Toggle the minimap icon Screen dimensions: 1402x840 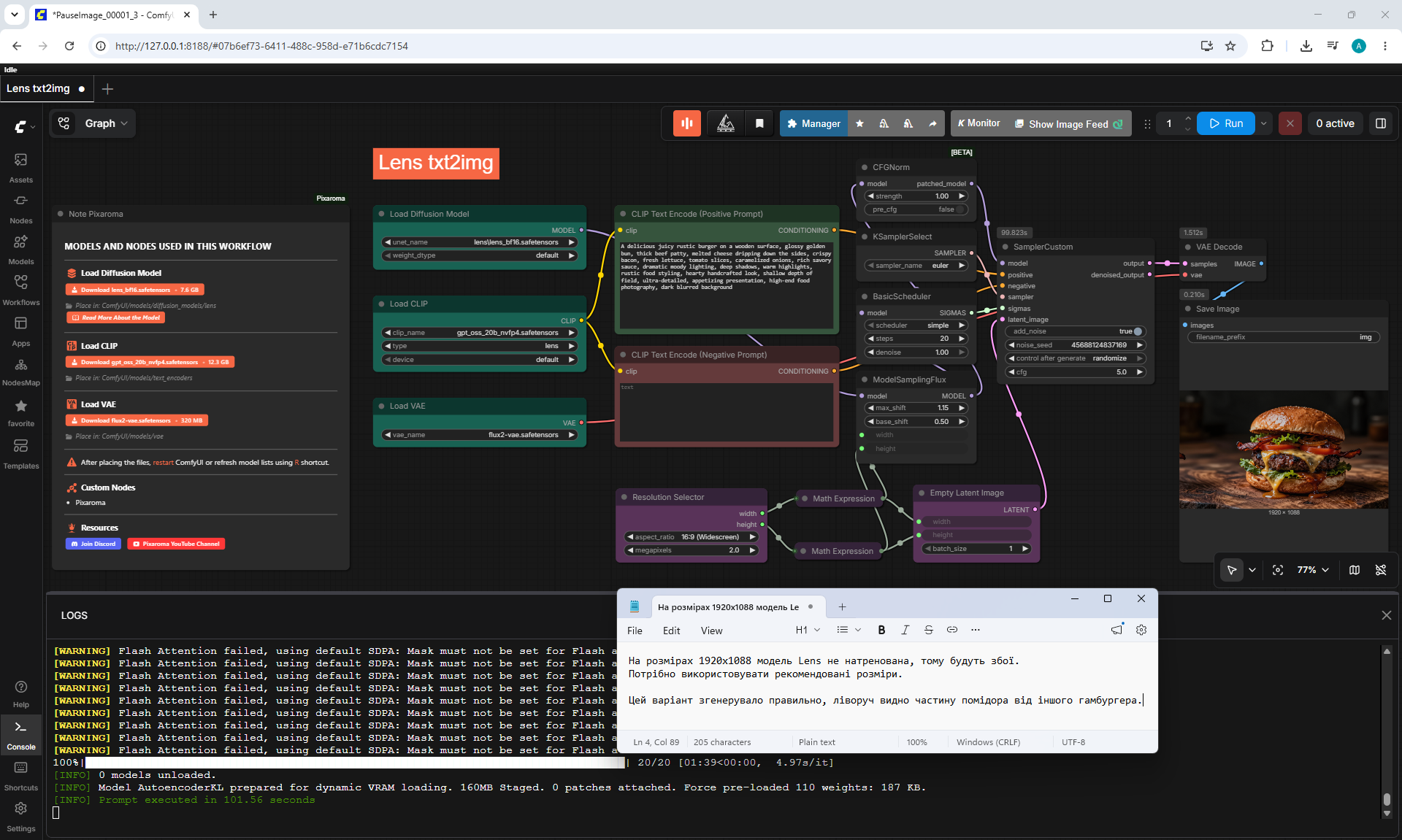click(x=1354, y=570)
